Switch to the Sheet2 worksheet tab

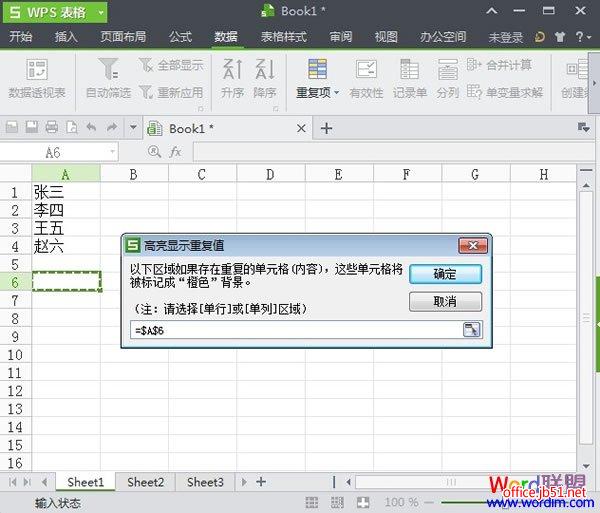click(x=146, y=482)
